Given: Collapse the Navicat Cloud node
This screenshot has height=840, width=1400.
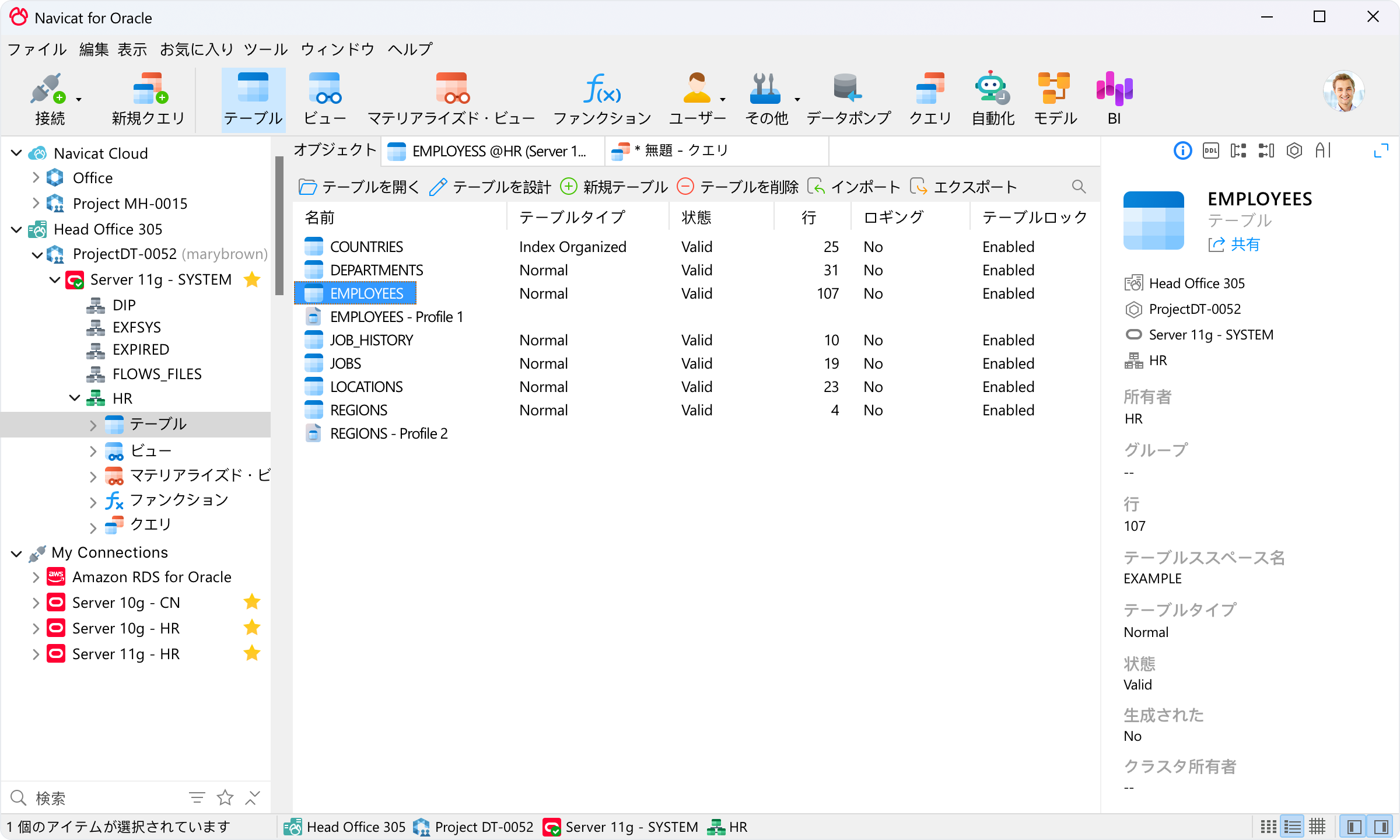Looking at the screenshot, I should pos(17,153).
